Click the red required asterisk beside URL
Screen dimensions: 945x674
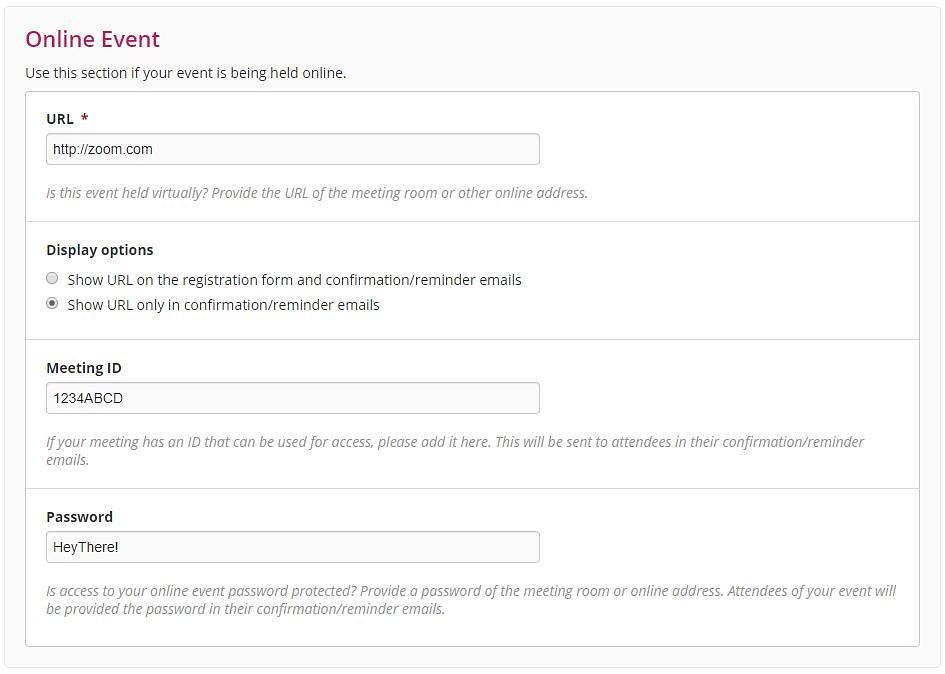coord(84,117)
